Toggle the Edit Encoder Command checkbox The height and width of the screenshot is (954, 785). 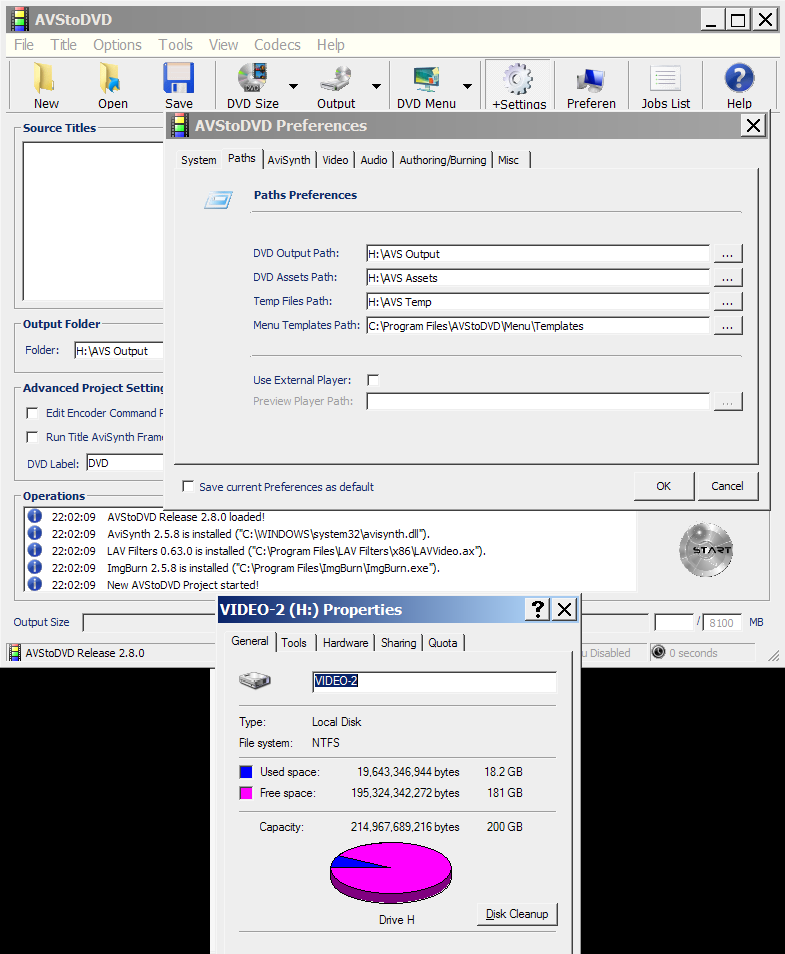(32, 413)
